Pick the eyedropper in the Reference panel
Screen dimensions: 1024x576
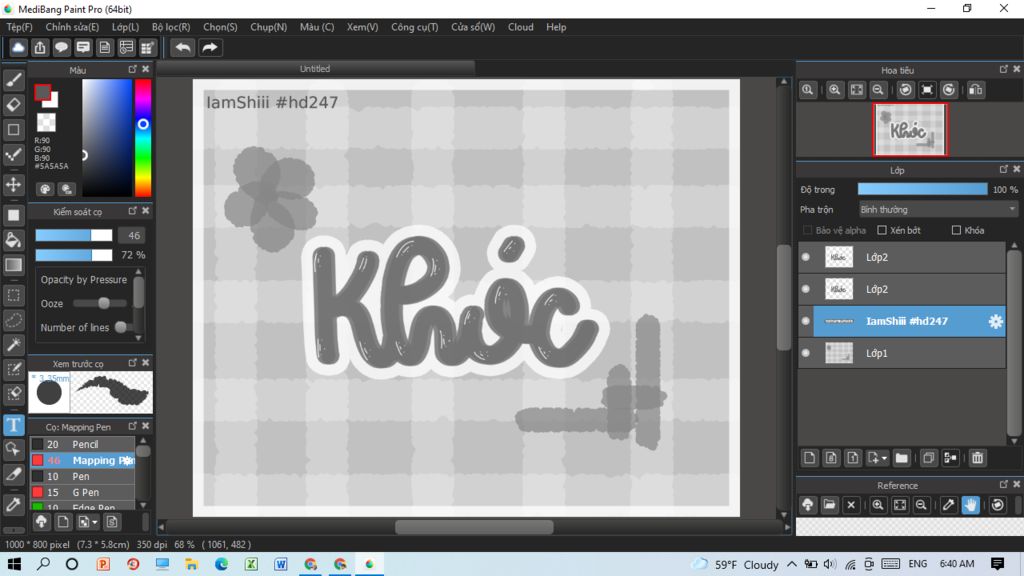948,505
